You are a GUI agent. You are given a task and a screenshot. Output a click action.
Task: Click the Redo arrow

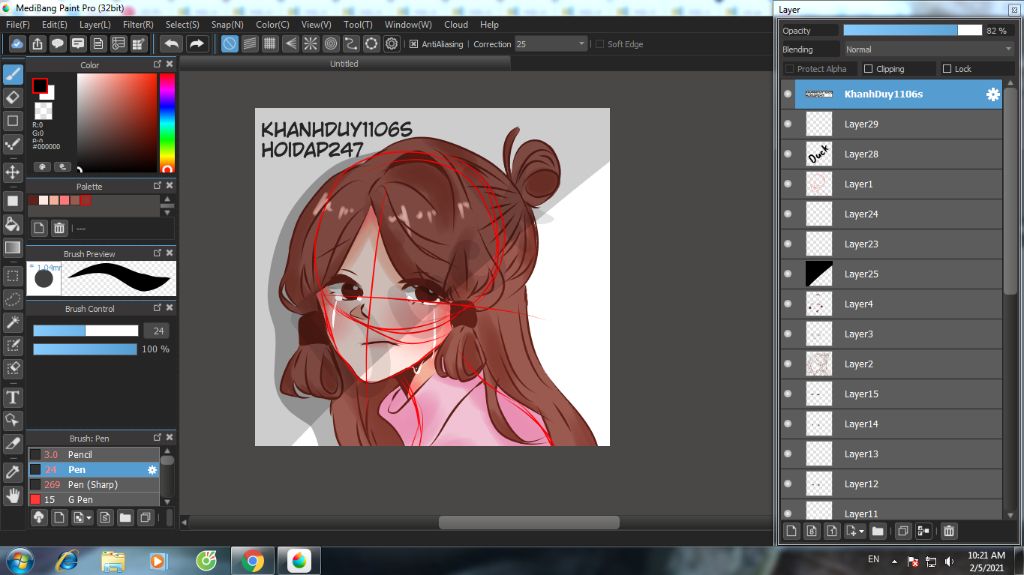tap(196, 44)
